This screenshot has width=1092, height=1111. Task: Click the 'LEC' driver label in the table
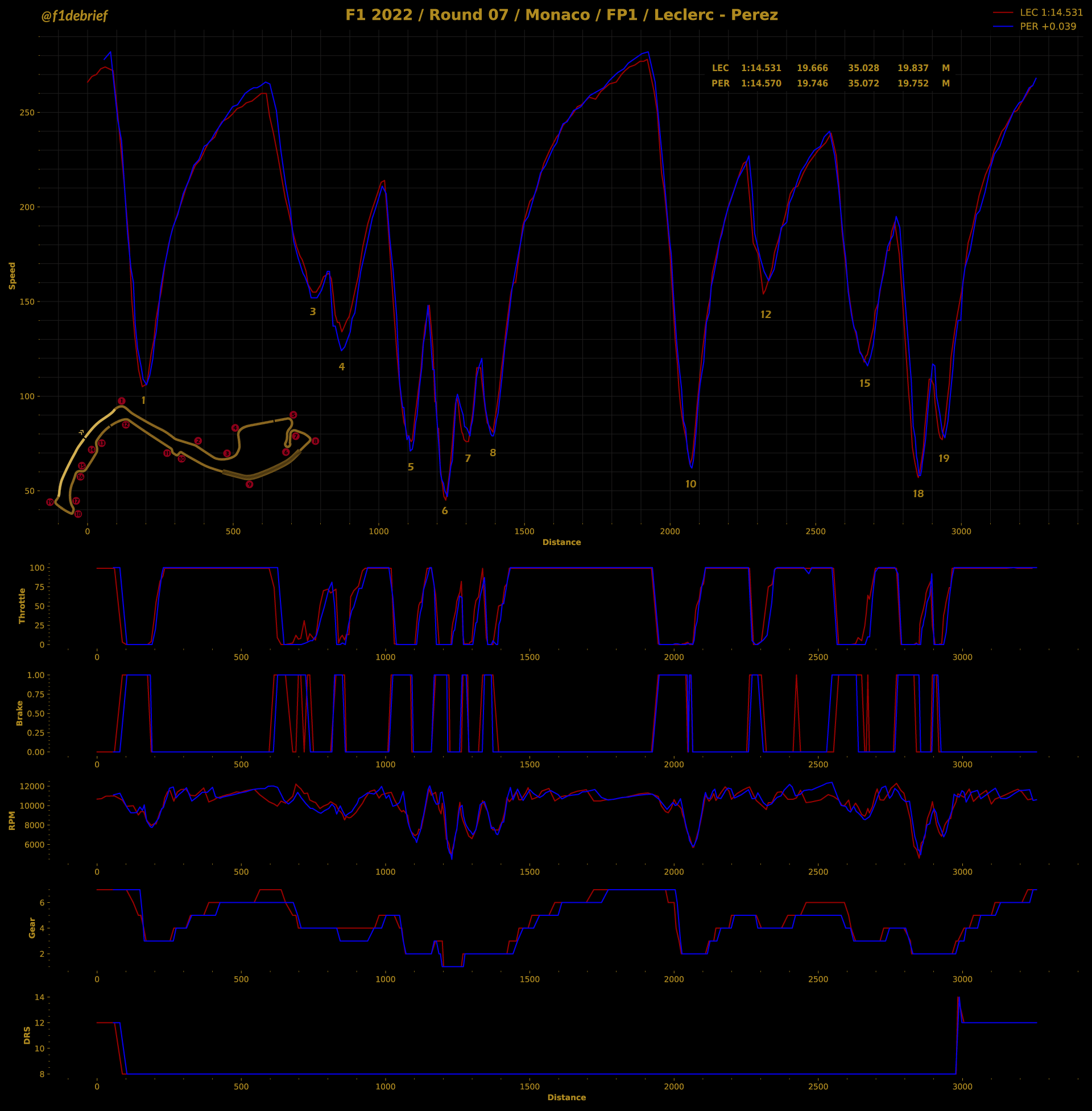(721, 68)
